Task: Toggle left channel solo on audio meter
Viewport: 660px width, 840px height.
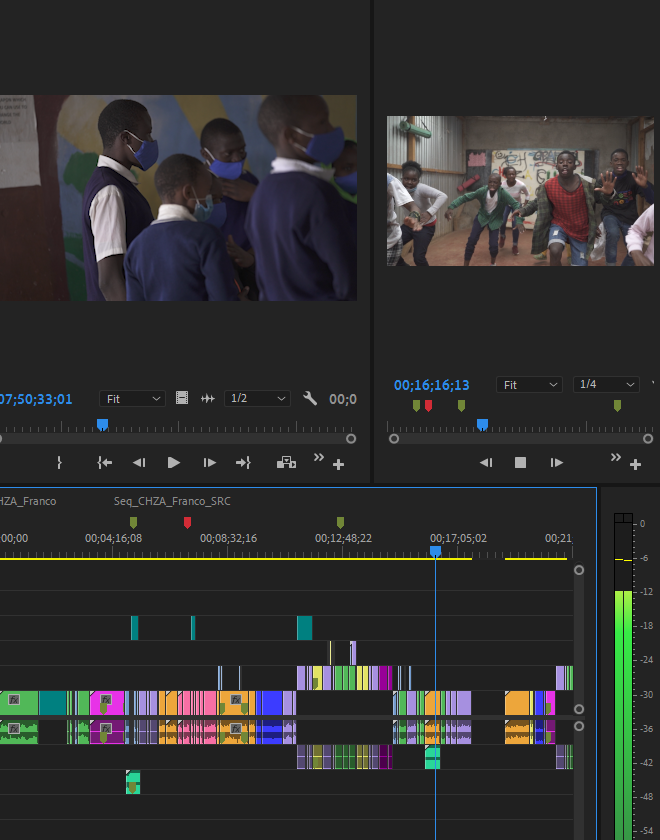Action: [619, 518]
